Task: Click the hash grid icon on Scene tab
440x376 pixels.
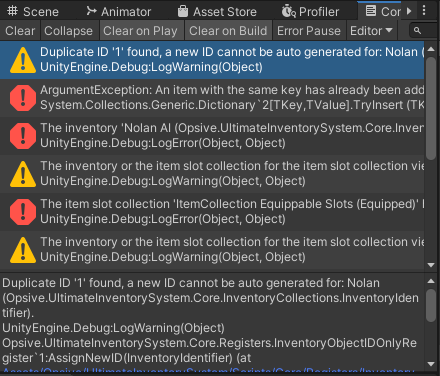Action: click(13, 11)
